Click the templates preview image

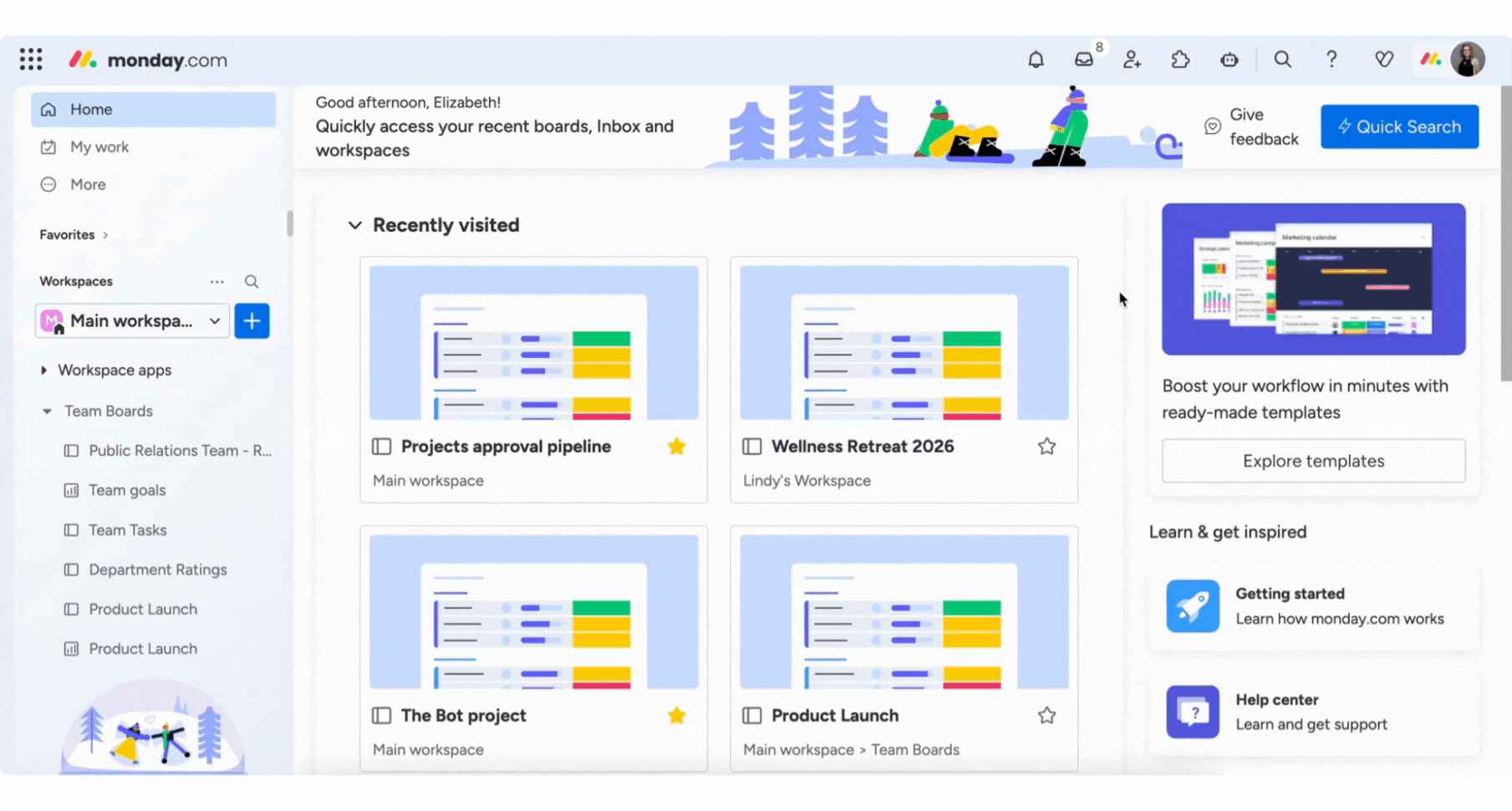click(1313, 279)
